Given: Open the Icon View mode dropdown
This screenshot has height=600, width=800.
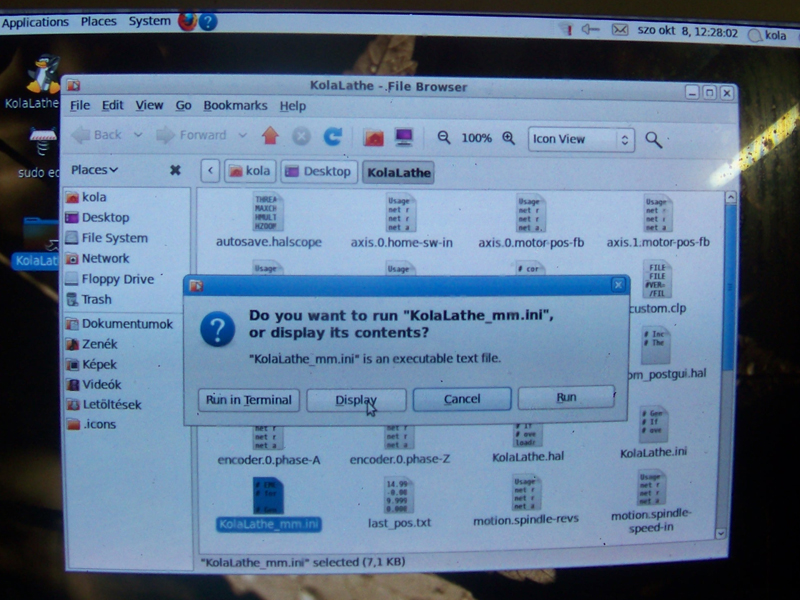Looking at the screenshot, I should pyautogui.click(x=581, y=139).
